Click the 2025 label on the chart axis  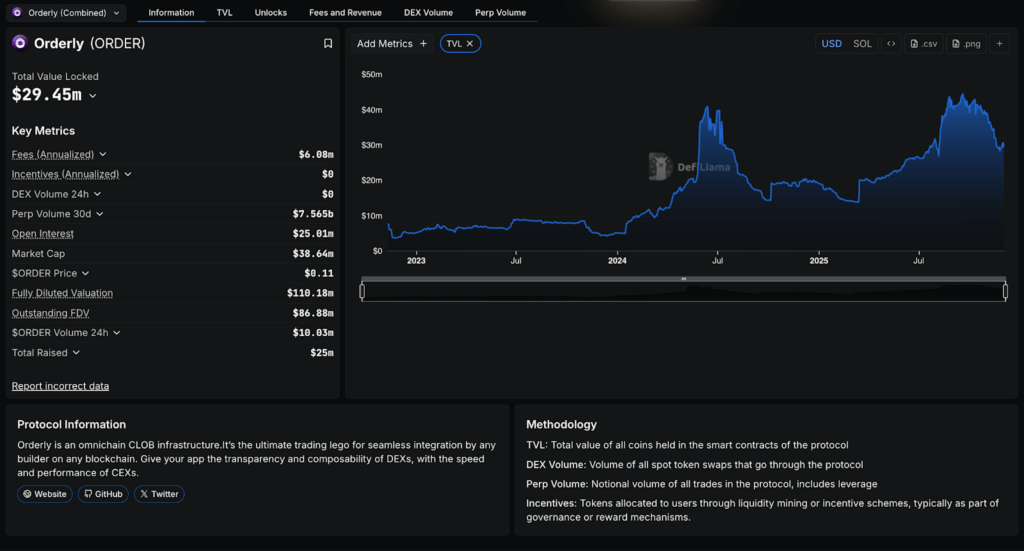click(819, 261)
